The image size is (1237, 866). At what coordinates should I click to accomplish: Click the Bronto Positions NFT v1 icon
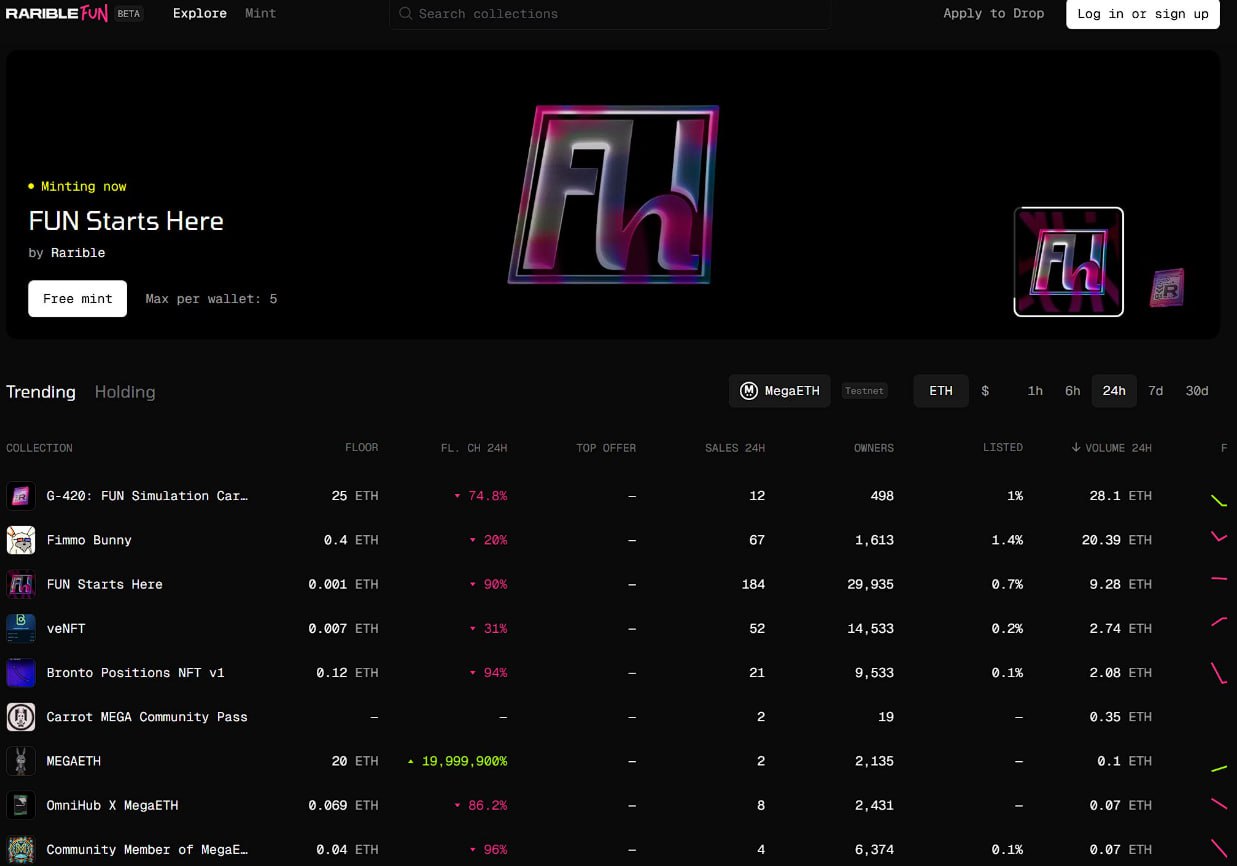(21, 673)
